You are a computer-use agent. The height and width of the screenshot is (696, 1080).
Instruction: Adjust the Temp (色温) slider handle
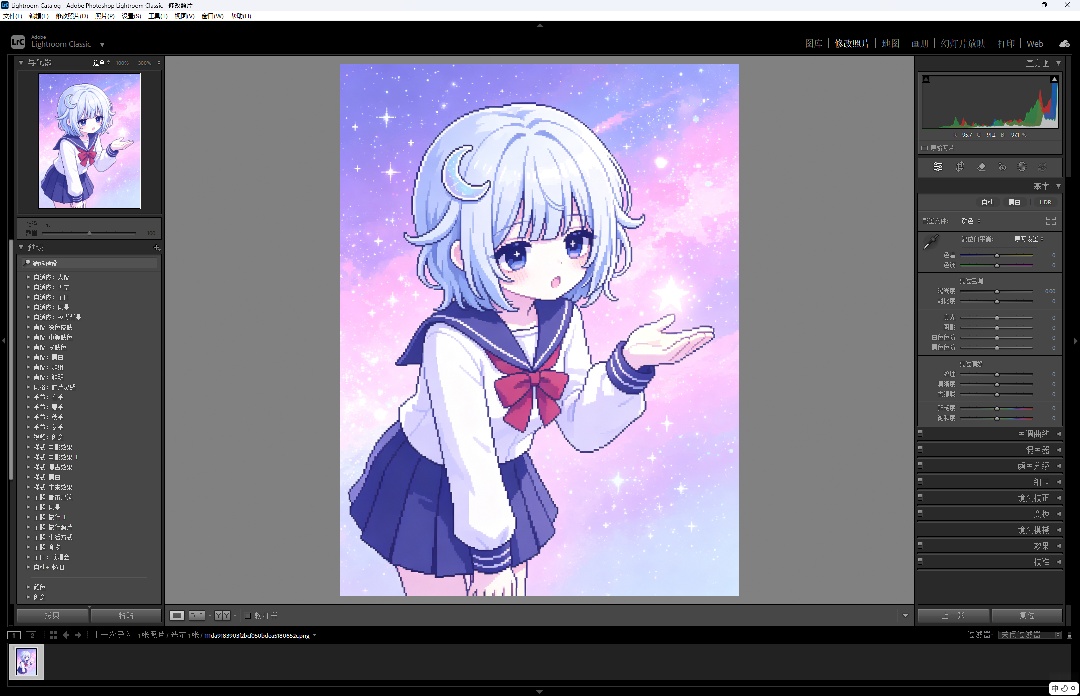click(997, 256)
